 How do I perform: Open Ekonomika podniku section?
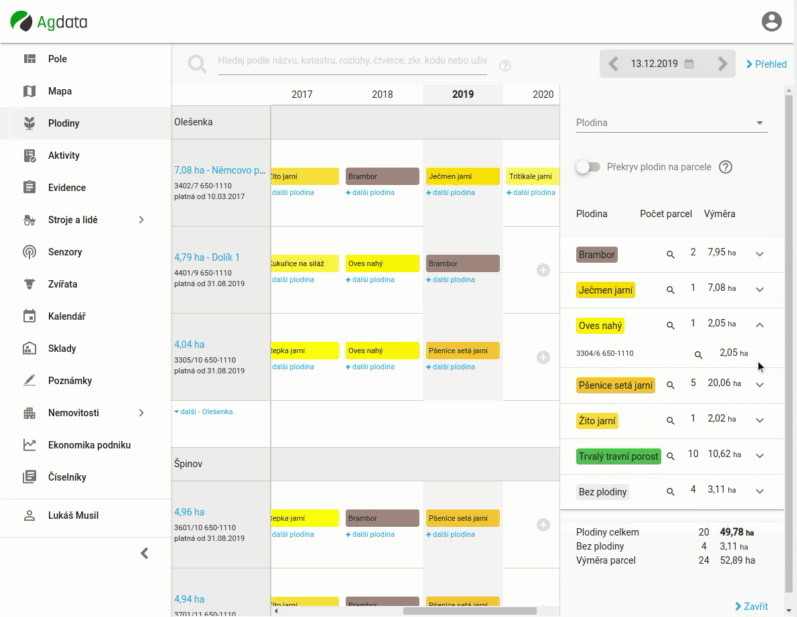point(85,445)
